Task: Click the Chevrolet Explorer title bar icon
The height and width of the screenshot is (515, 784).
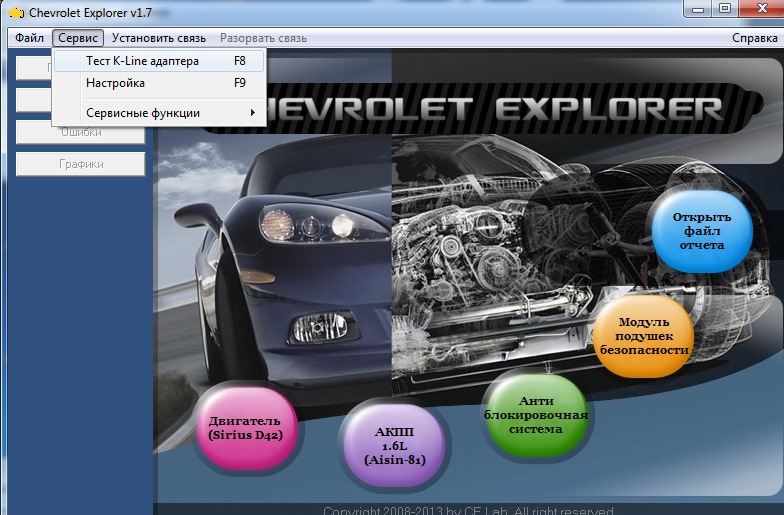Action: (x=16, y=12)
